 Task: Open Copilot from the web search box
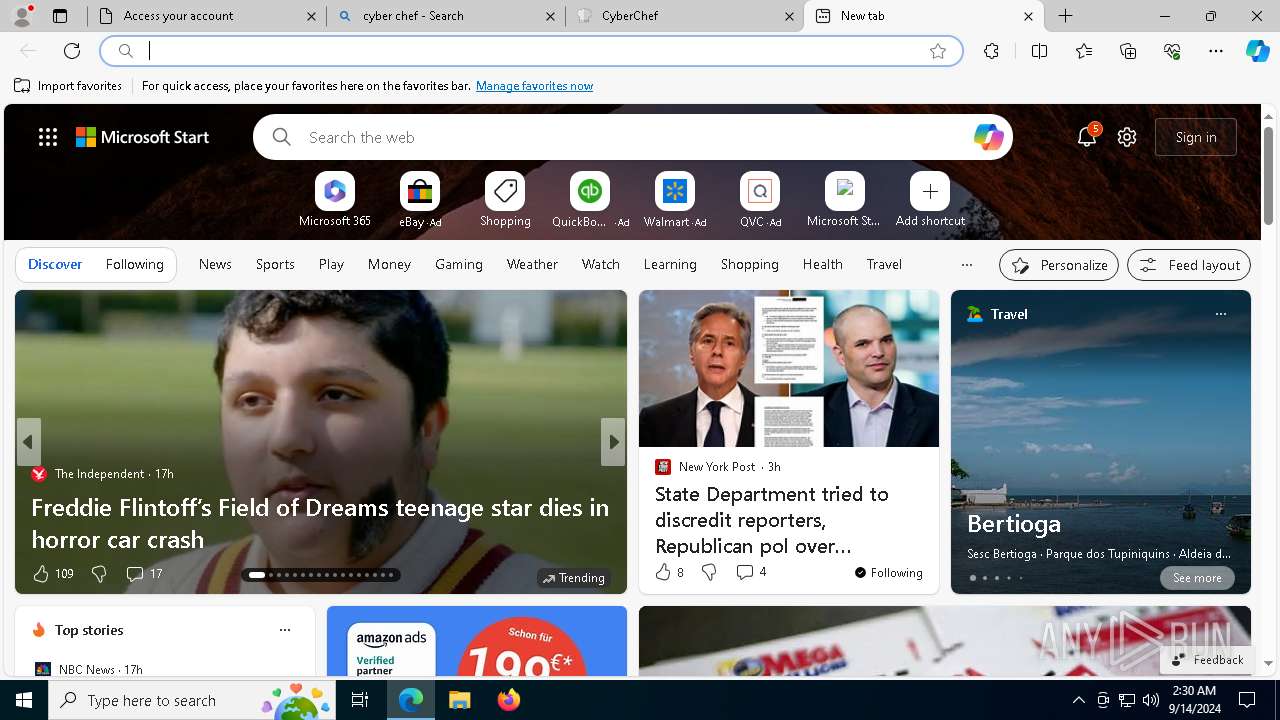(988, 137)
